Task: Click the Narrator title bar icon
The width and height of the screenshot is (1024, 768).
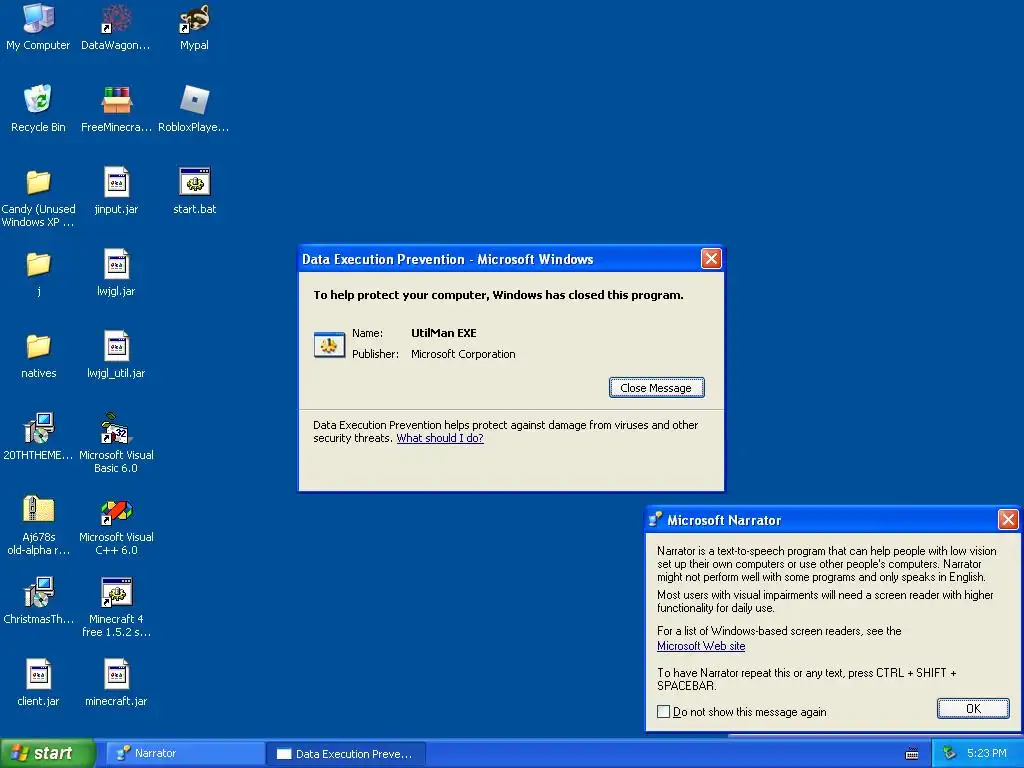Action: click(655, 520)
